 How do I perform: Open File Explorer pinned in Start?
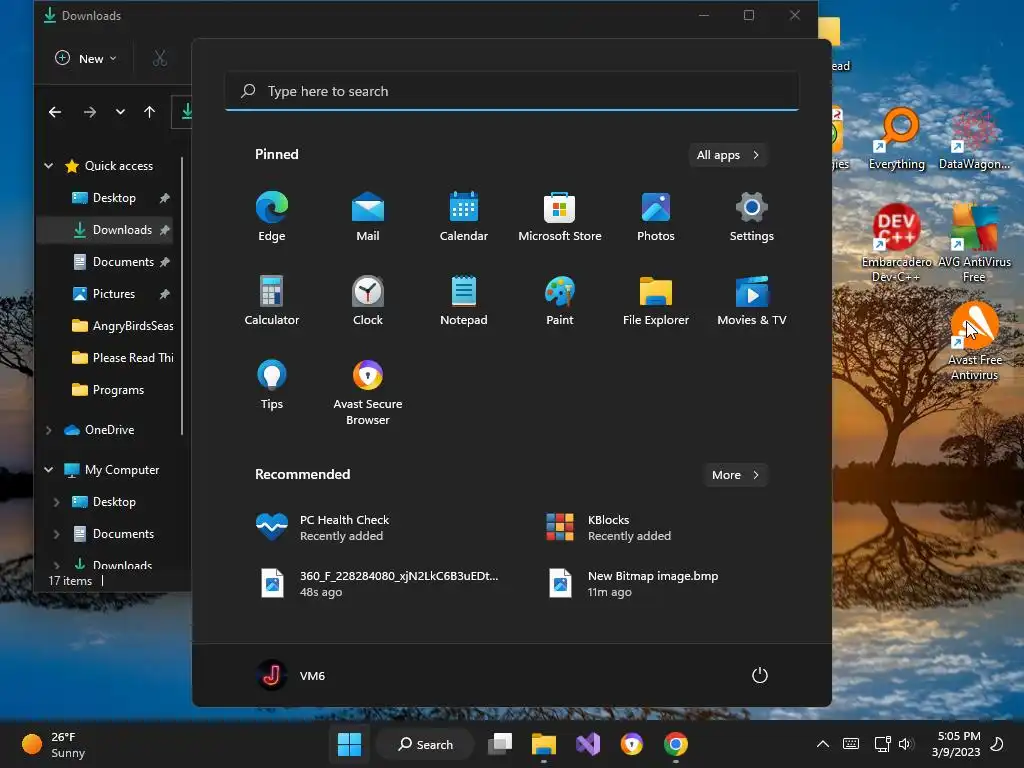point(656,300)
